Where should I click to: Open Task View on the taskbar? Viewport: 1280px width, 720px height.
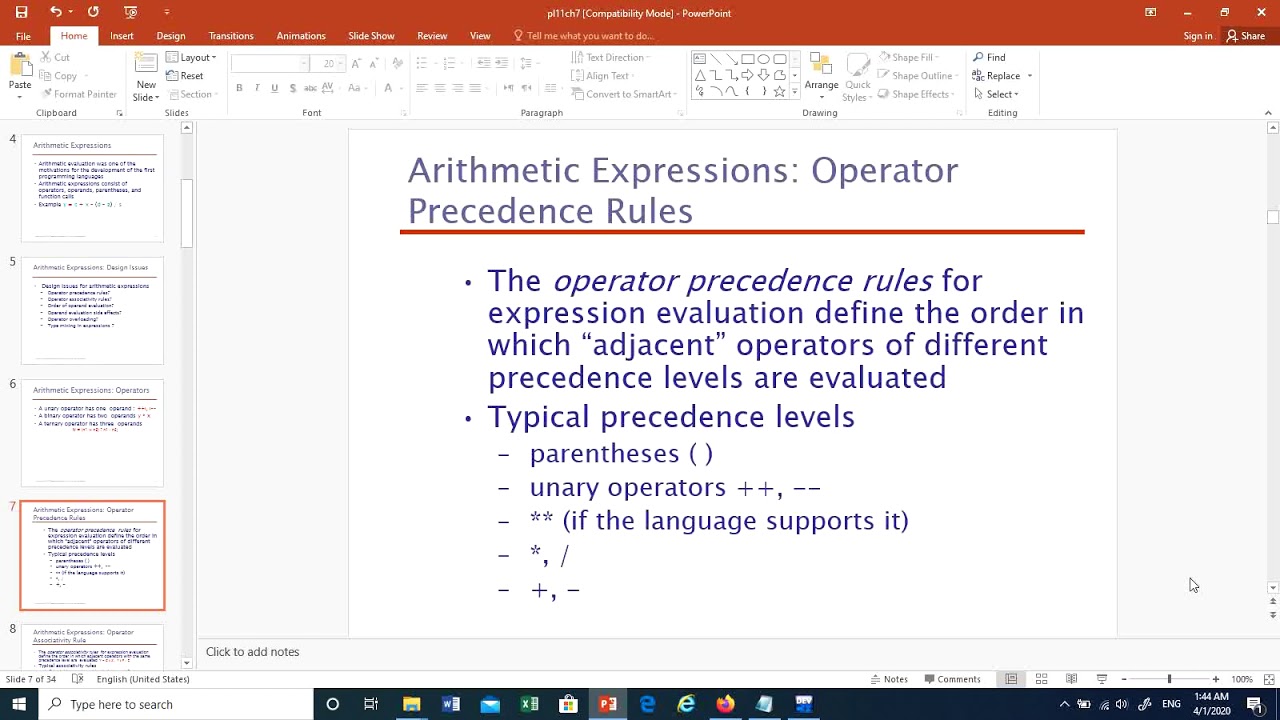371,704
